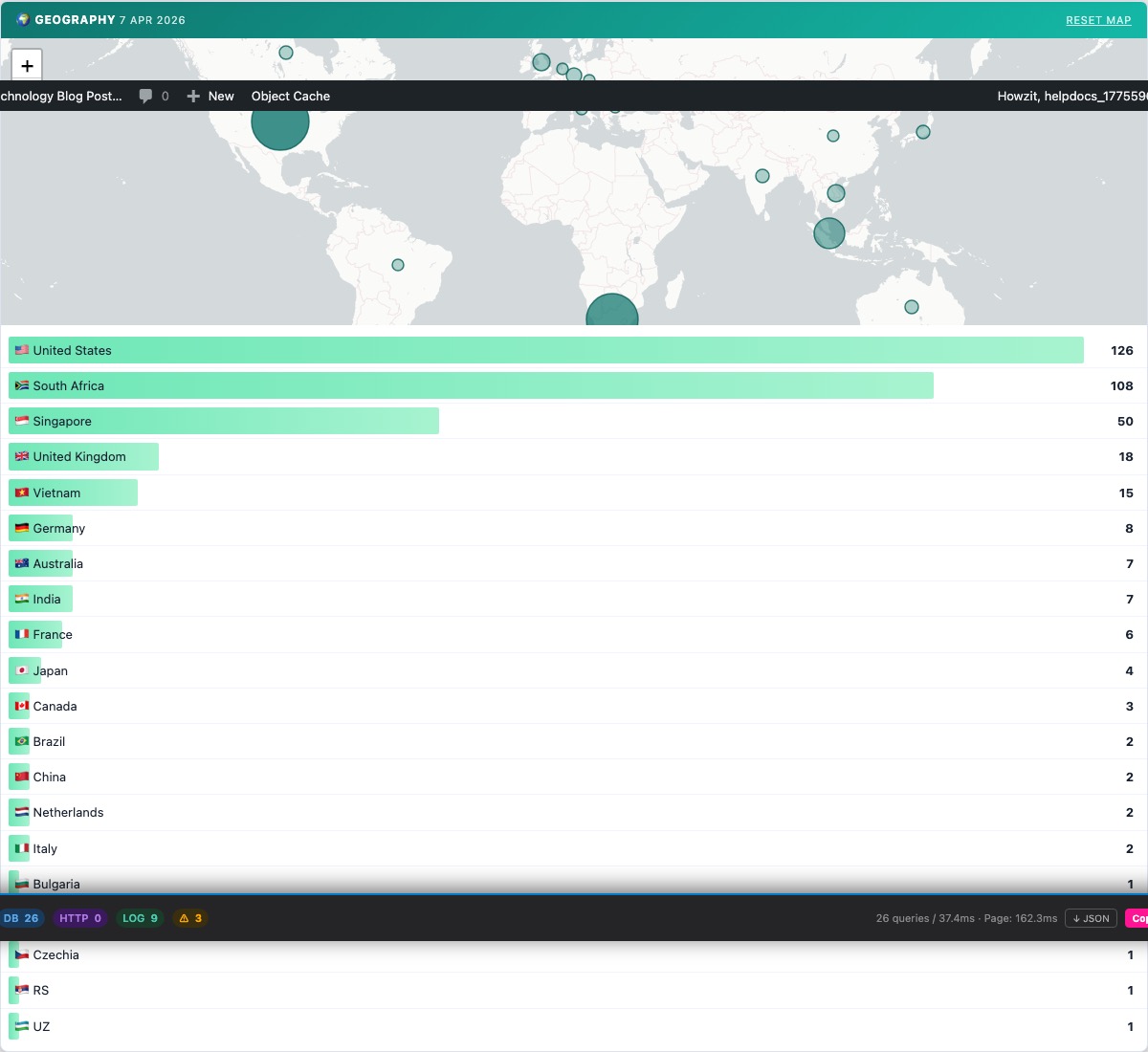Click the warning badge showing 3
Image resolution: width=1148 pixels, height=1052 pixels.
(190, 918)
